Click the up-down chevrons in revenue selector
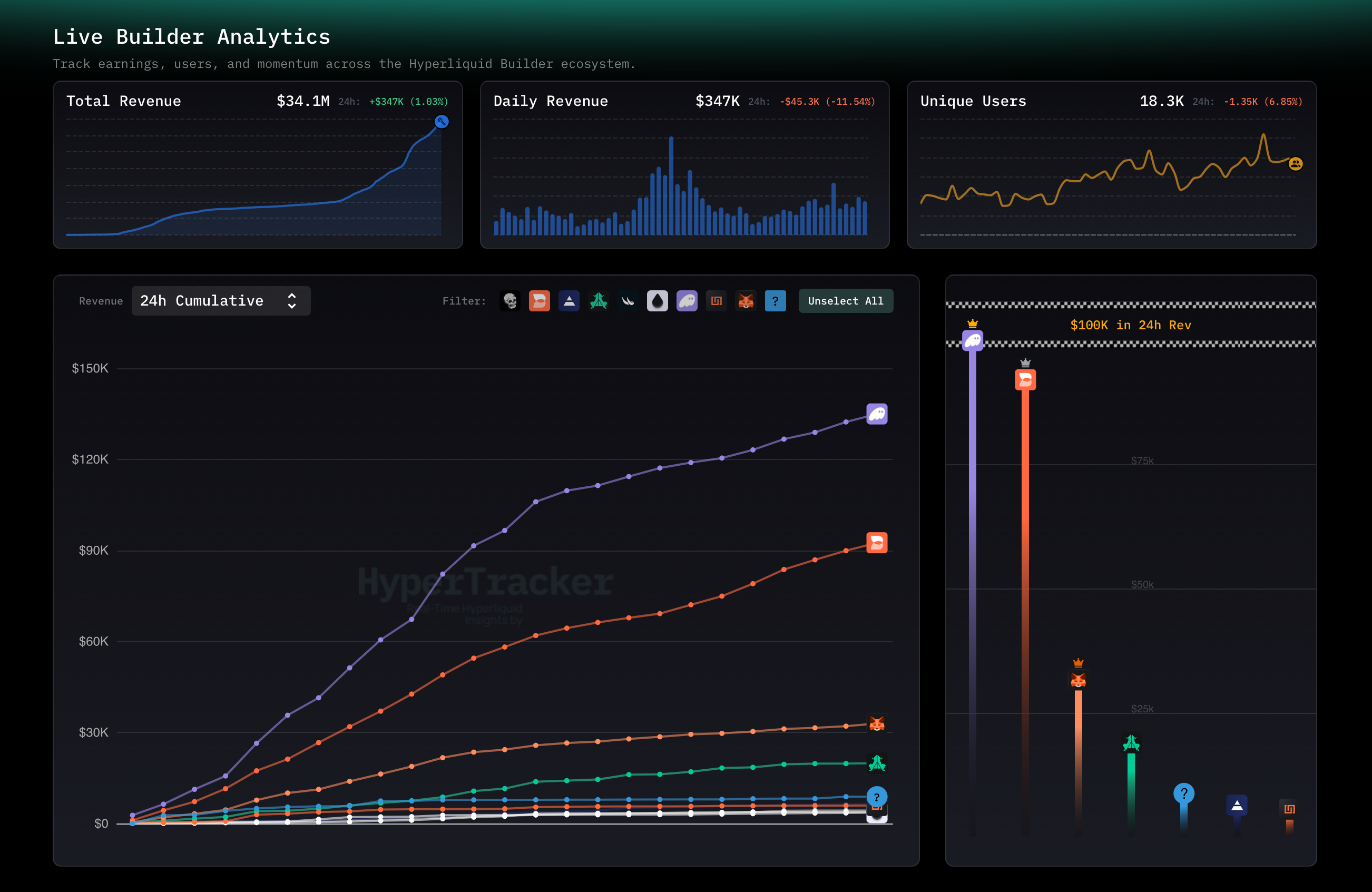This screenshot has height=892, width=1372. coord(292,301)
